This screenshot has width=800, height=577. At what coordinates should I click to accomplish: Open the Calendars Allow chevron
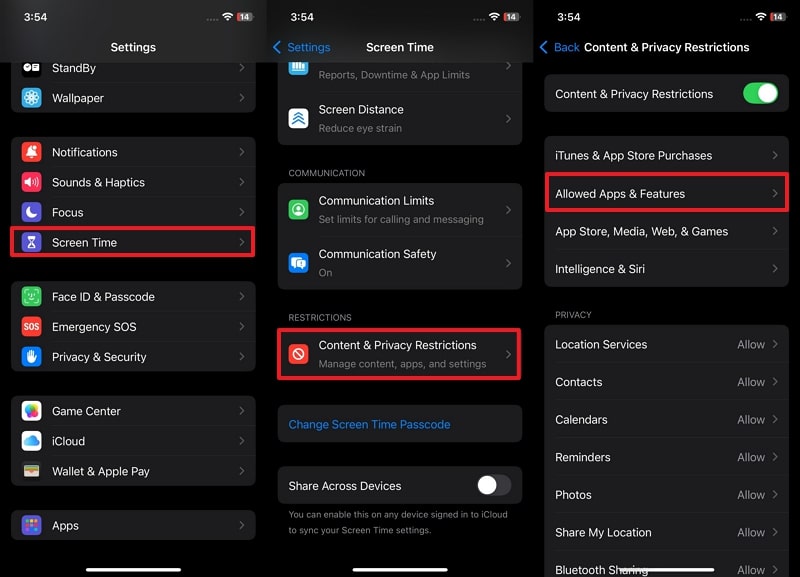point(774,419)
